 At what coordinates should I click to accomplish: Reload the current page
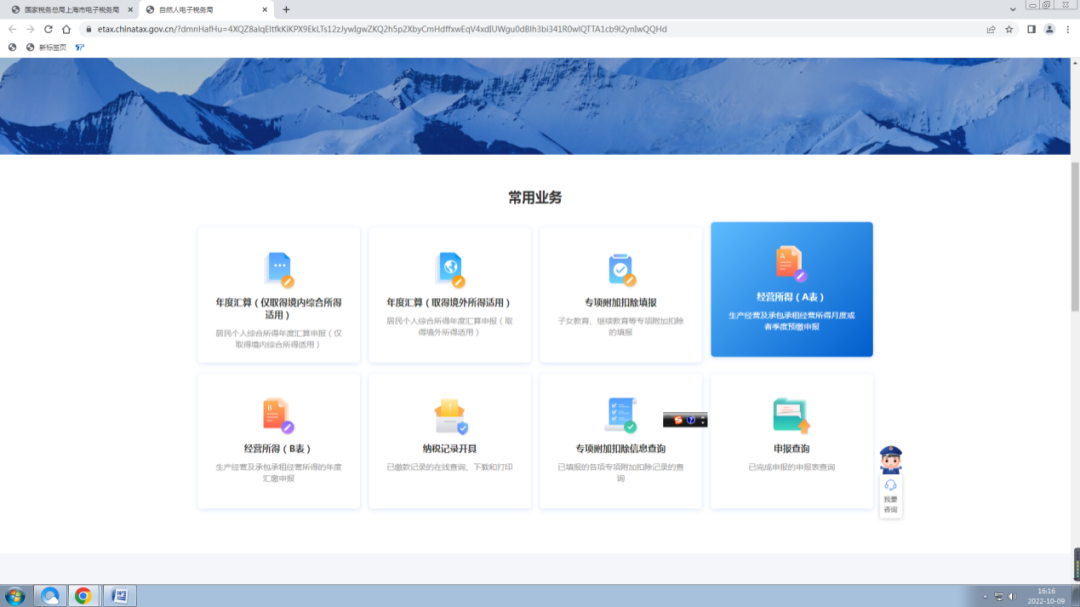click(48, 29)
